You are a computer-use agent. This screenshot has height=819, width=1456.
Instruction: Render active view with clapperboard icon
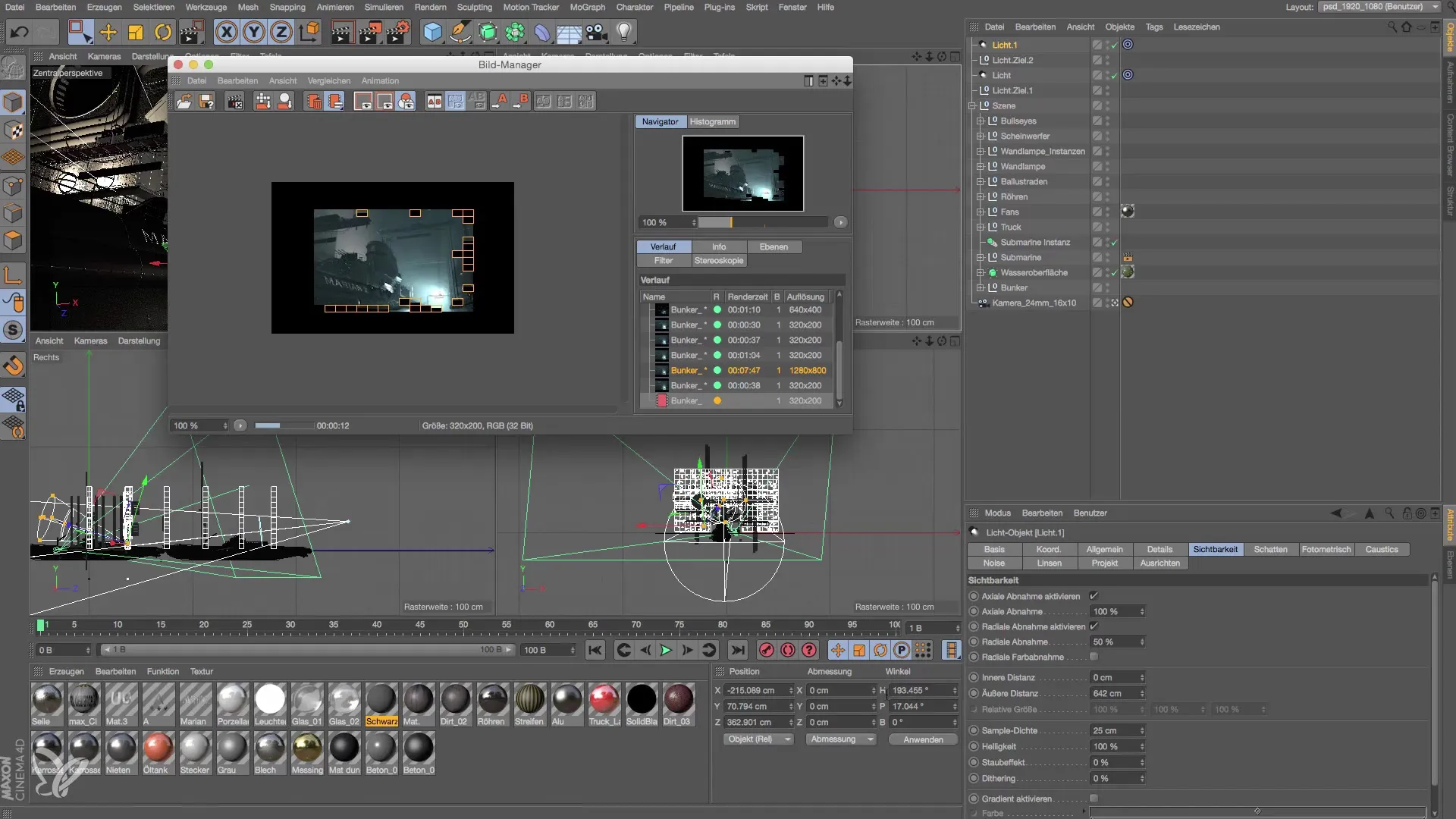pyautogui.click(x=343, y=32)
